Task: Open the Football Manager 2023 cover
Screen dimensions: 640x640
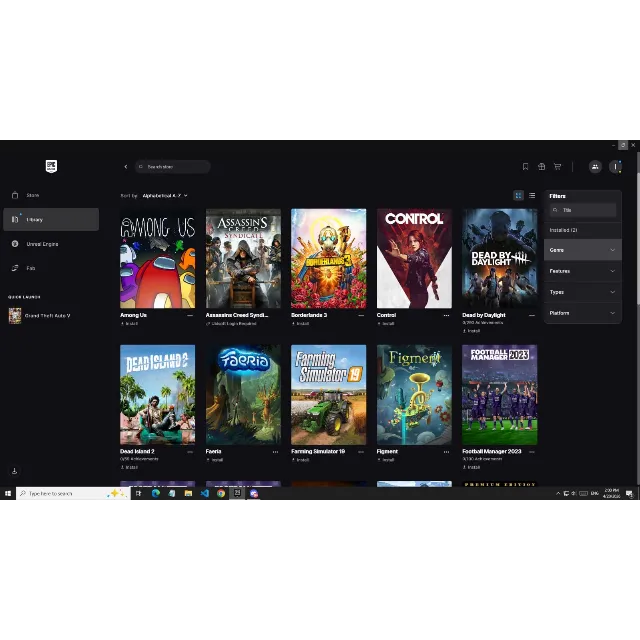Action: pos(500,395)
